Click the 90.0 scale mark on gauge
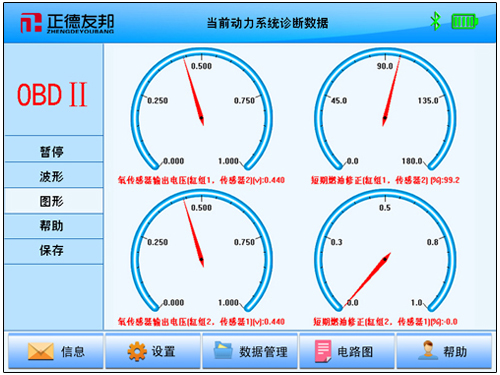The image size is (500, 375). (385, 66)
